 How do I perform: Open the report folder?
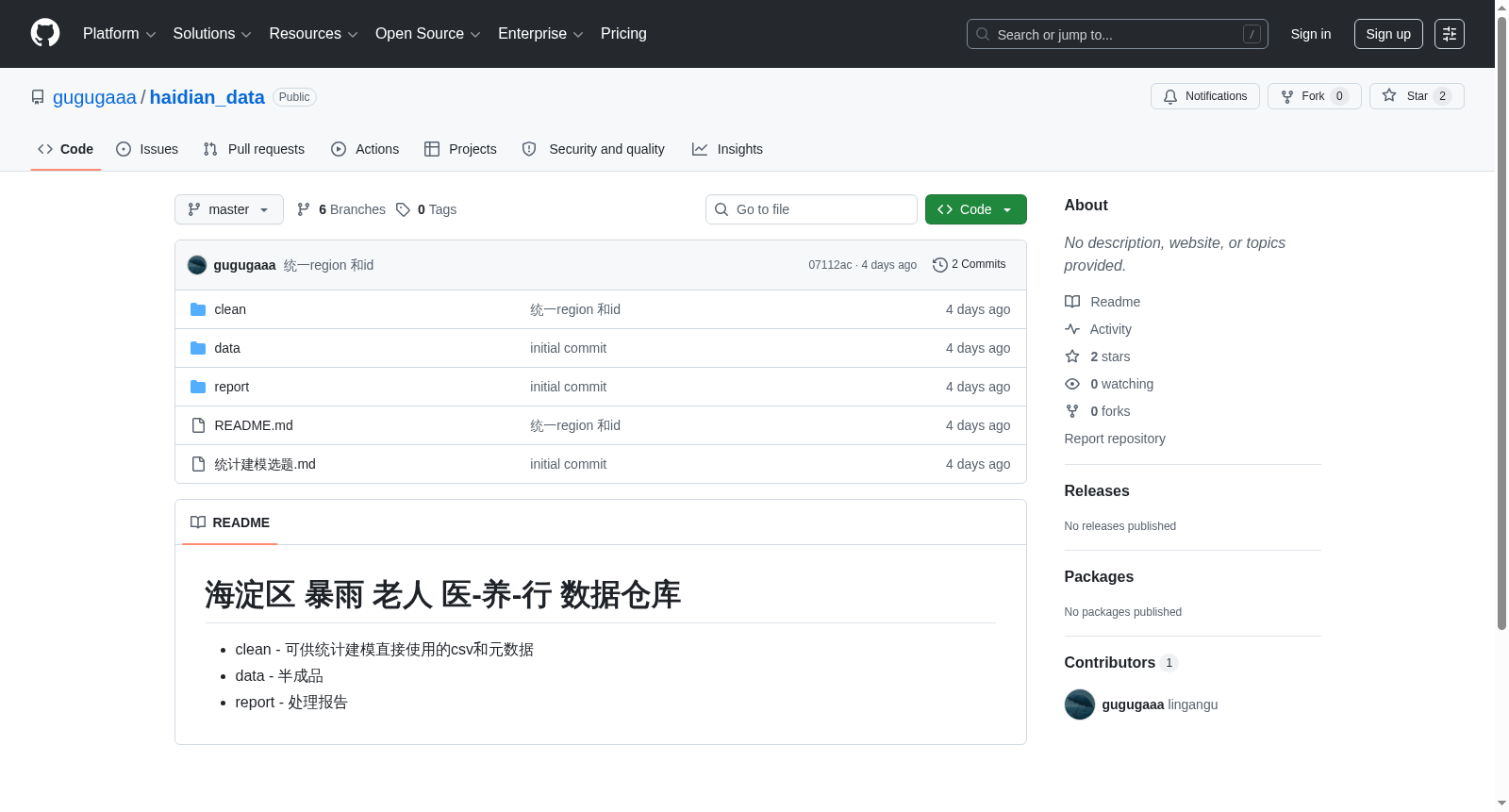pyautogui.click(x=232, y=387)
